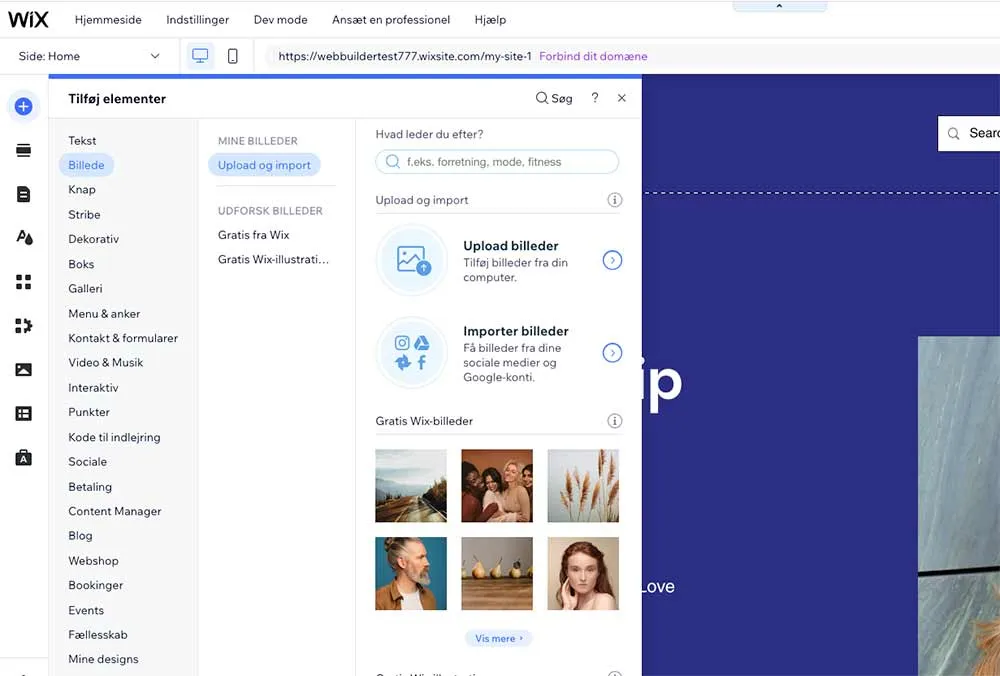Screen dimensions: 1000x676
Task: Select Kode til indlejring category
Action: tap(114, 437)
